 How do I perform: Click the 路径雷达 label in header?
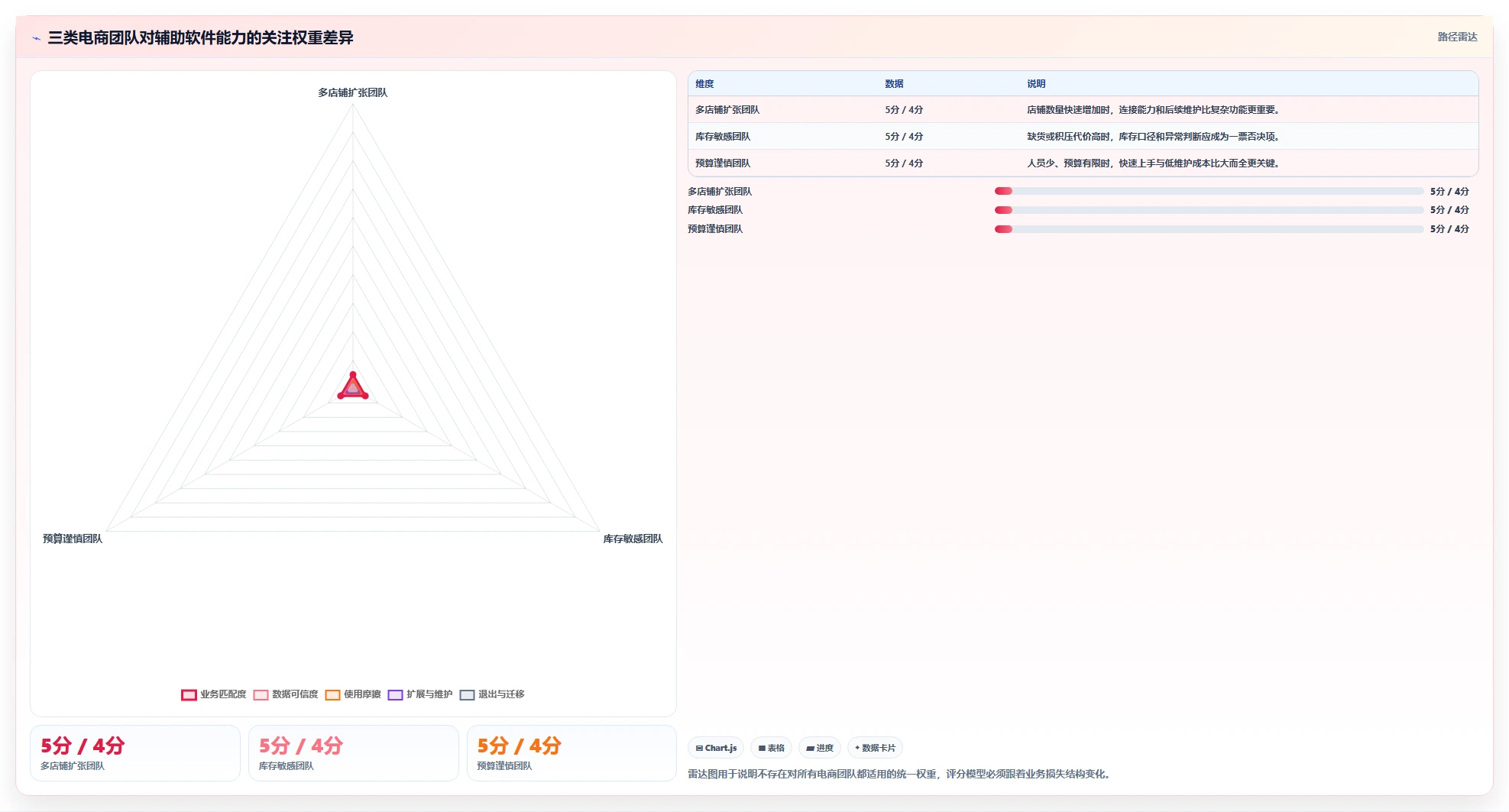(1457, 37)
